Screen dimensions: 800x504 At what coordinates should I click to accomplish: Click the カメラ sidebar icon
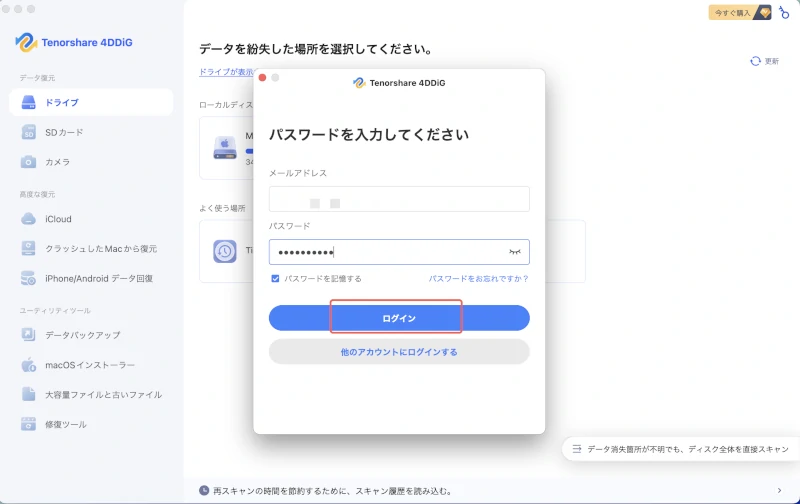pos(29,162)
